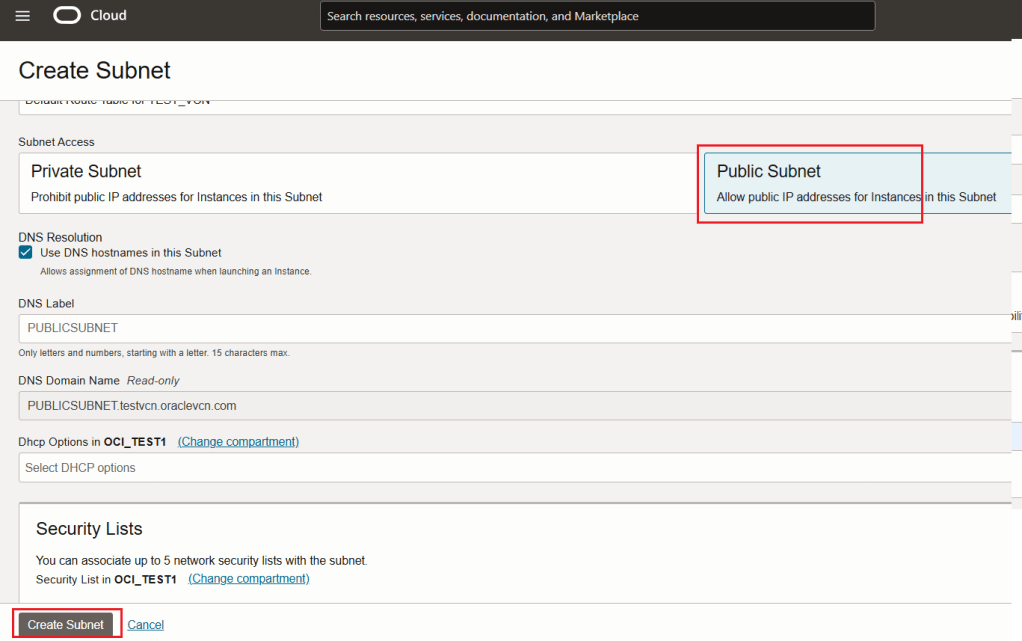Viewport: 1022px width, 641px height.
Task: Focus the resources and services search bar
Action: click(597, 16)
